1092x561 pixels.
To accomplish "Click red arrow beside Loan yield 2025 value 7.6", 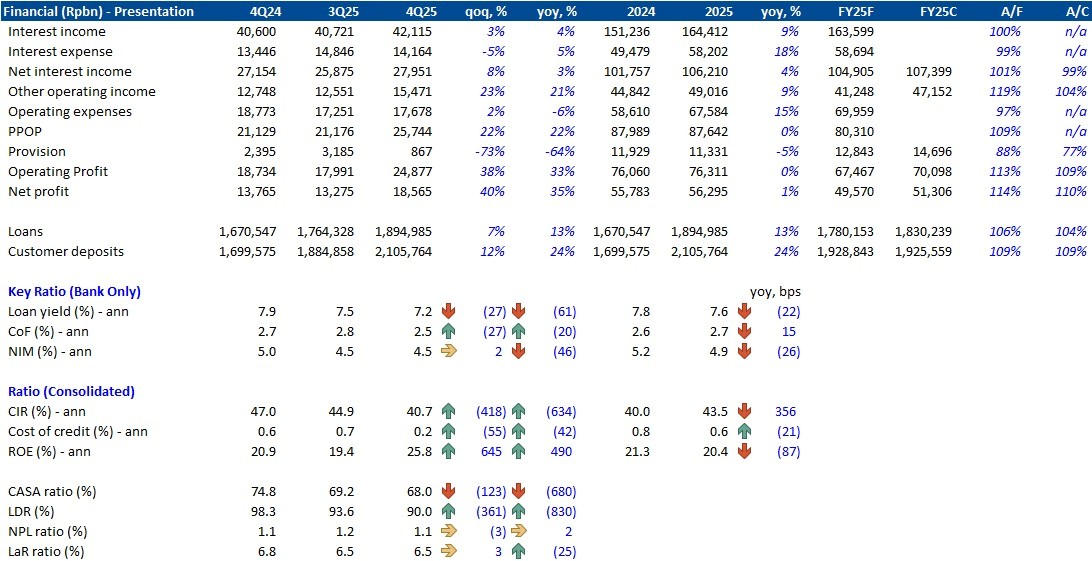I will pos(744,311).
